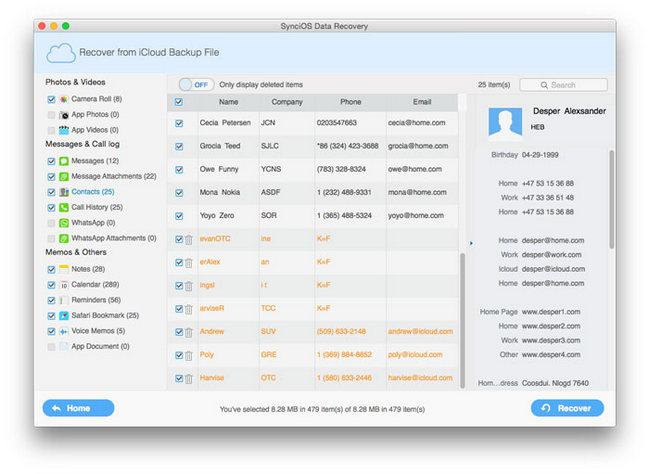The height and width of the screenshot is (474, 649).
Task: Click the iCloud cloud icon in header
Action: click(61, 53)
